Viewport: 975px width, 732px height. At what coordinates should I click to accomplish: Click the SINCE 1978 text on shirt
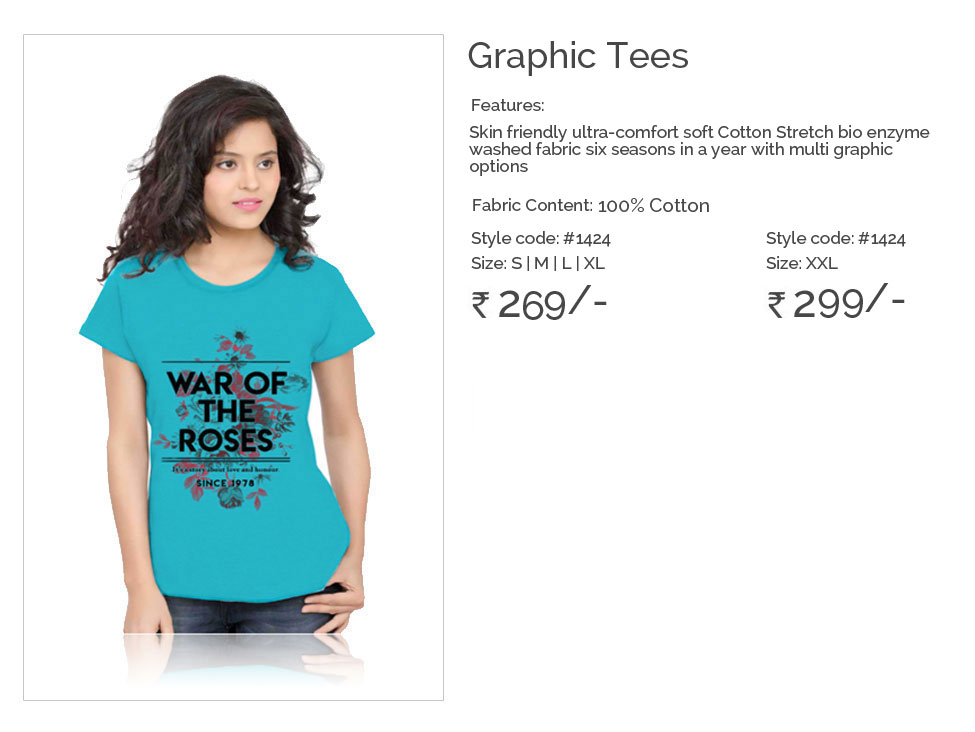click(225, 483)
